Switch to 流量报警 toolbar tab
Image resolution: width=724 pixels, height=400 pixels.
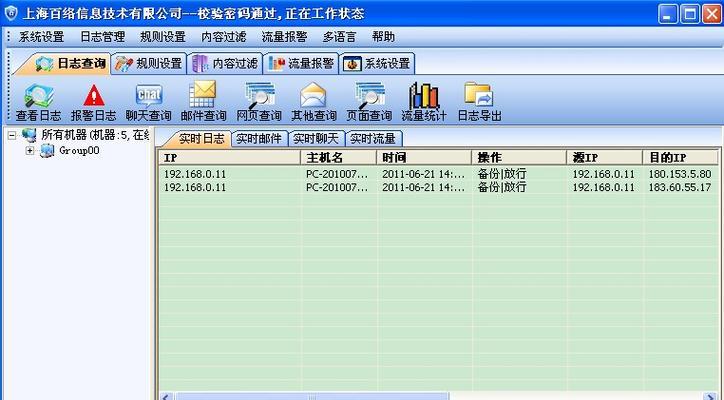(301, 64)
